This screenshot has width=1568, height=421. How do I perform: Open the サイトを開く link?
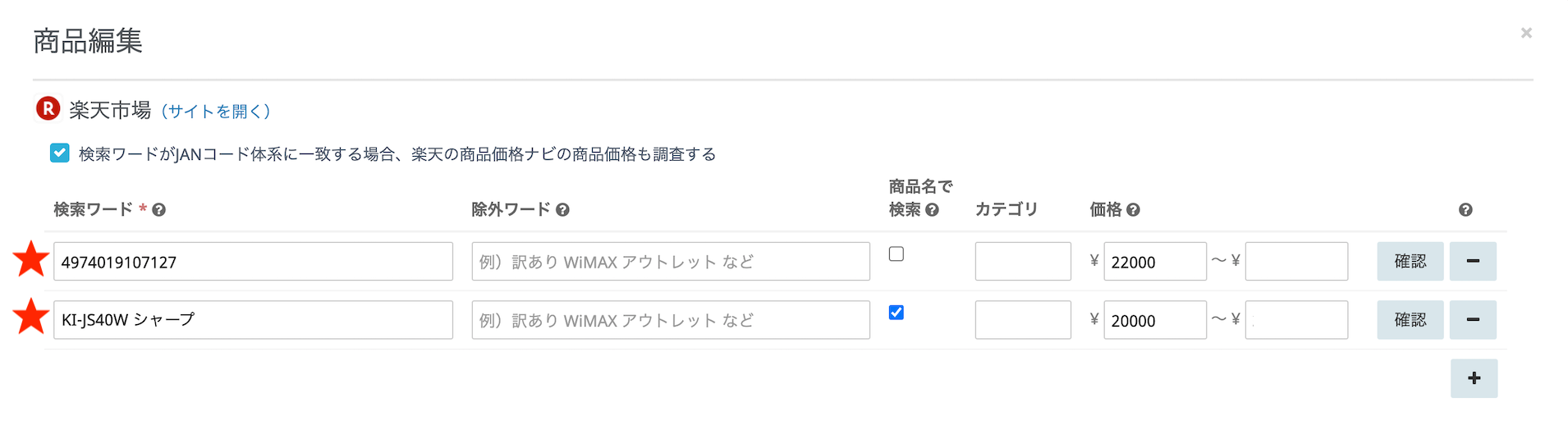click(x=215, y=111)
